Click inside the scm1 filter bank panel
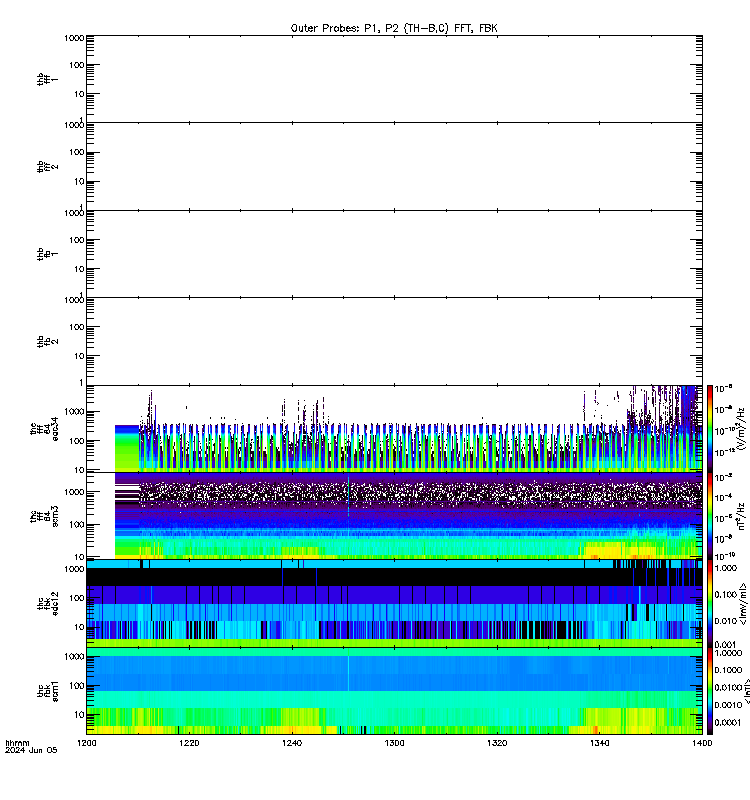 pyautogui.click(x=394, y=691)
